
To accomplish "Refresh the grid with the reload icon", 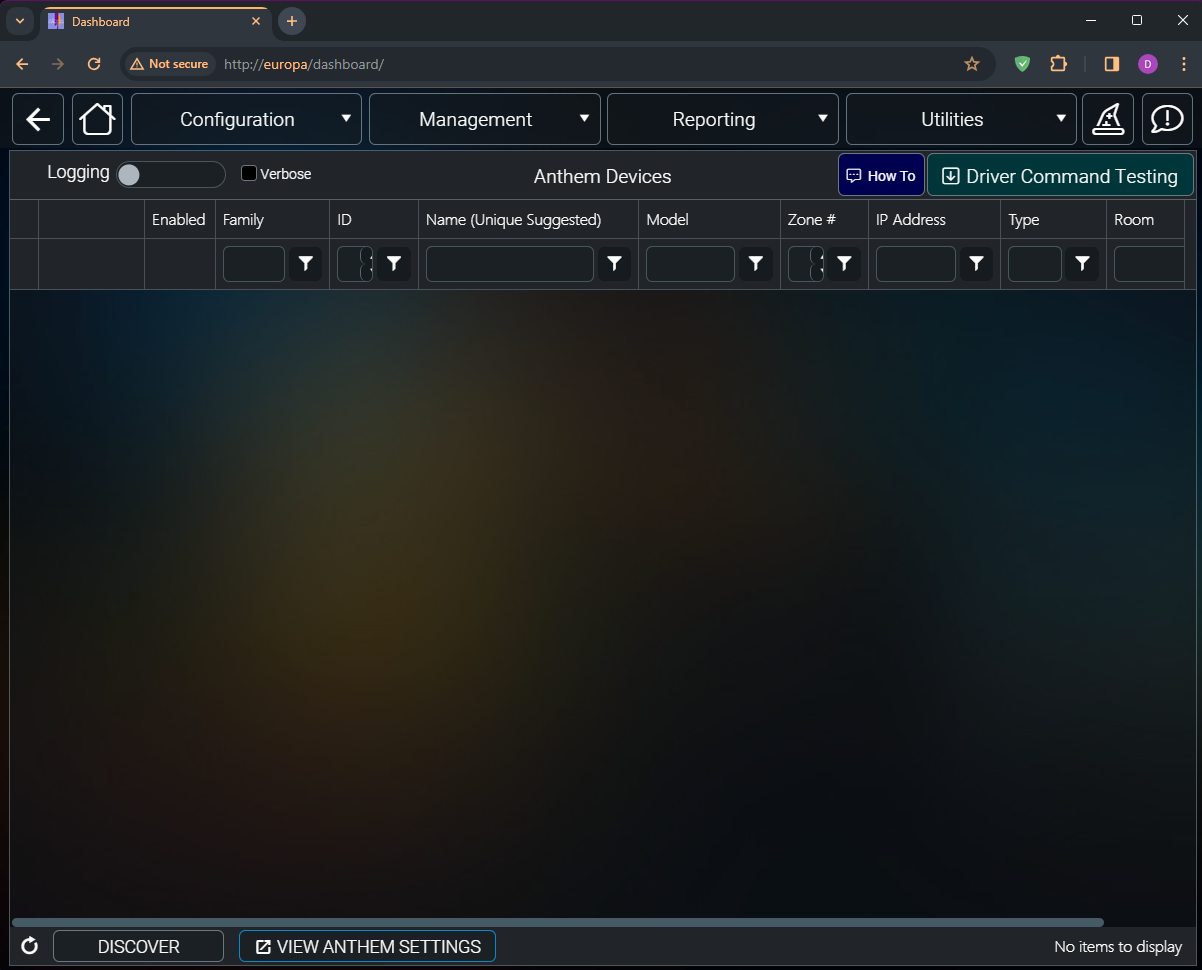I will tap(29, 946).
